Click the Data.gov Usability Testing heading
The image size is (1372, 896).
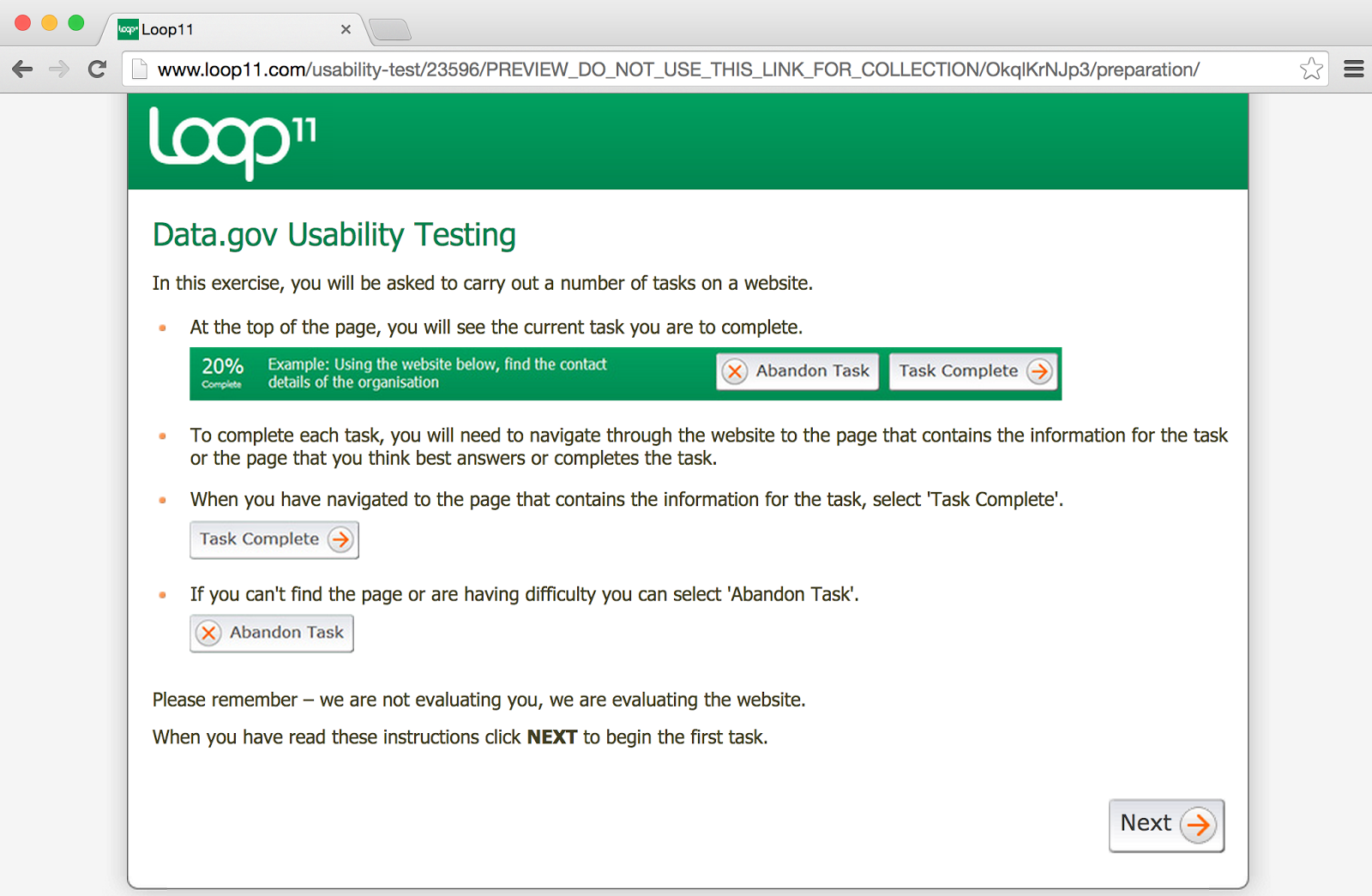[334, 235]
